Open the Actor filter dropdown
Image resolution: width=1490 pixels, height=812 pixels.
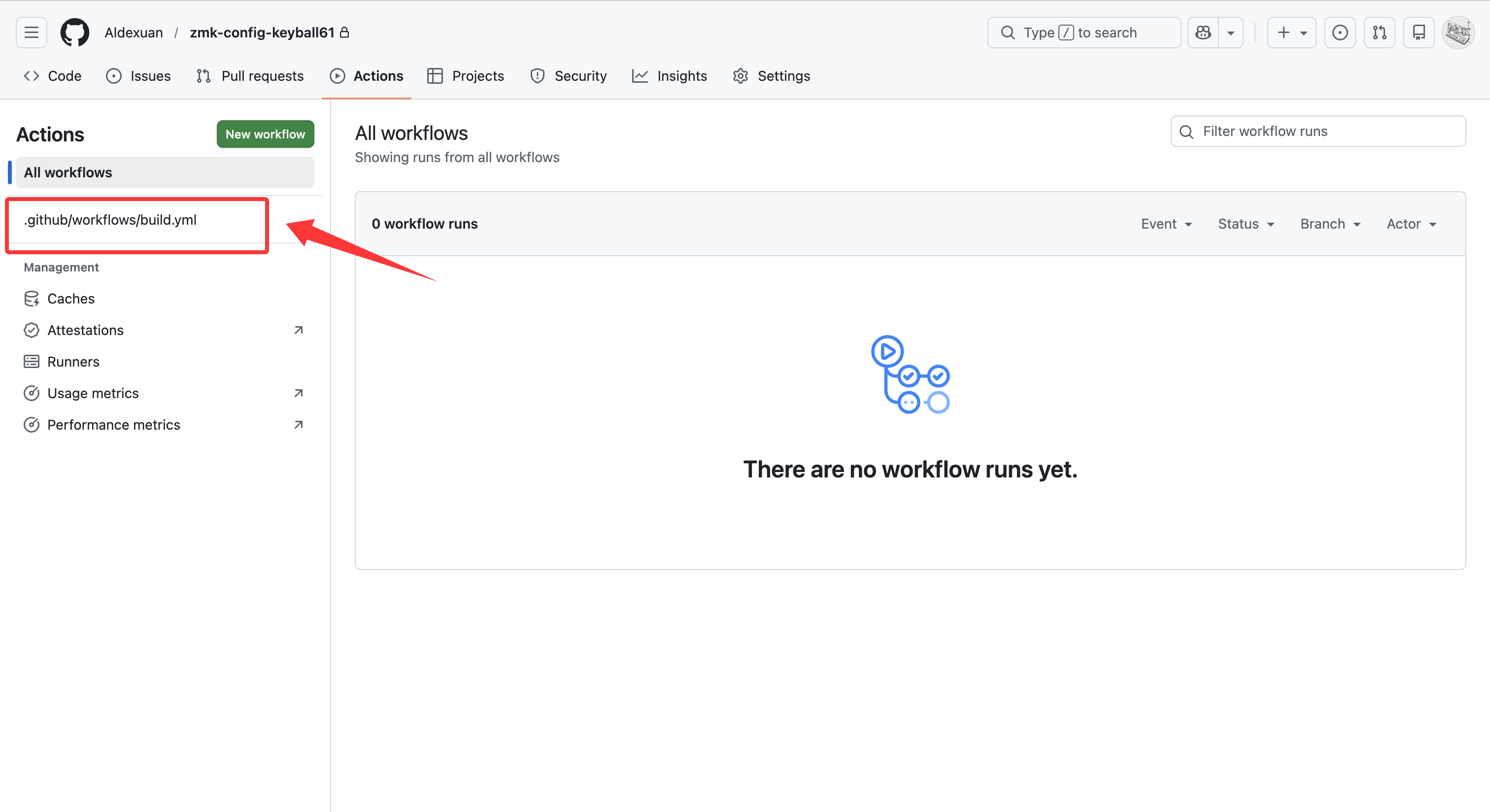pyautogui.click(x=1411, y=224)
